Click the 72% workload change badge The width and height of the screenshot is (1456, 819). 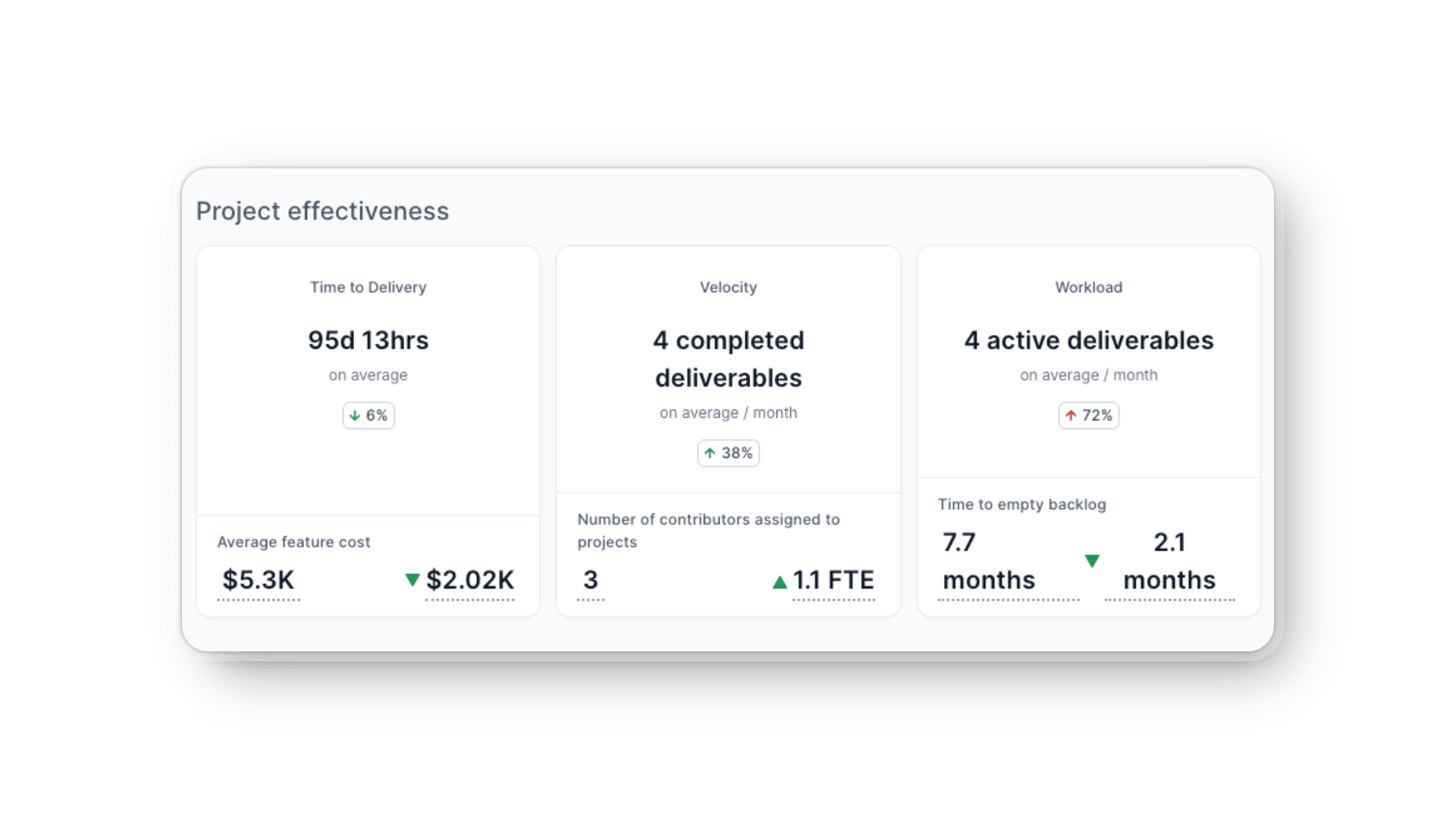[1088, 415]
